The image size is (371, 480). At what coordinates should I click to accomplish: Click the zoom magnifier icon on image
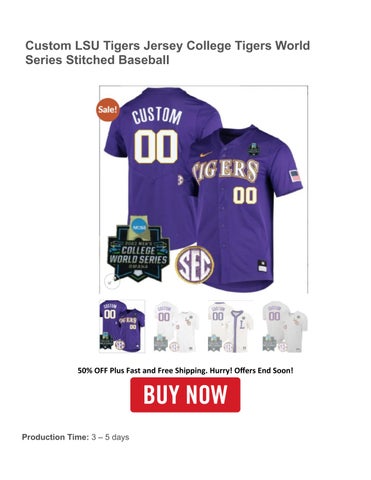[x=110, y=281]
